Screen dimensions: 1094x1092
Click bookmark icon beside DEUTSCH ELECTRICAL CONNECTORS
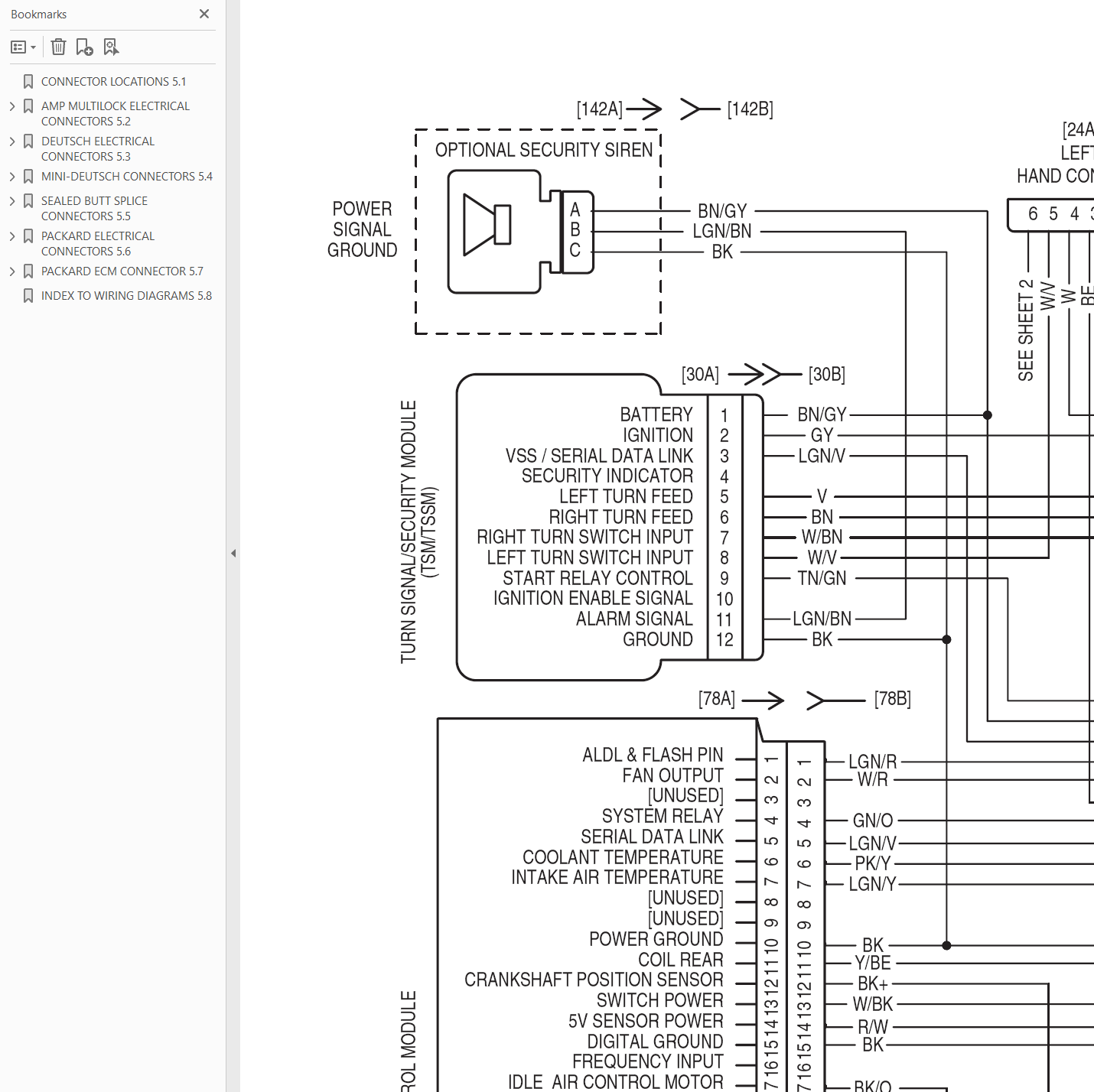coord(28,141)
